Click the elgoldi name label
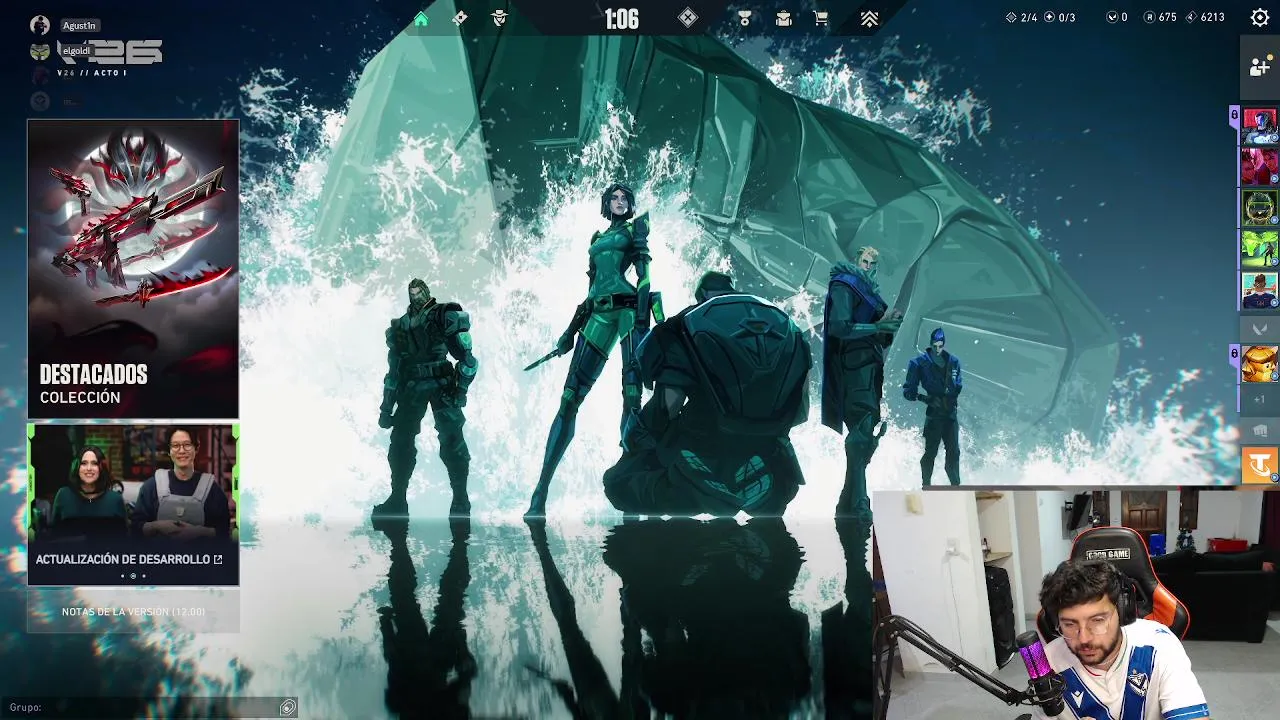The height and width of the screenshot is (720, 1280). click(x=76, y=51)
